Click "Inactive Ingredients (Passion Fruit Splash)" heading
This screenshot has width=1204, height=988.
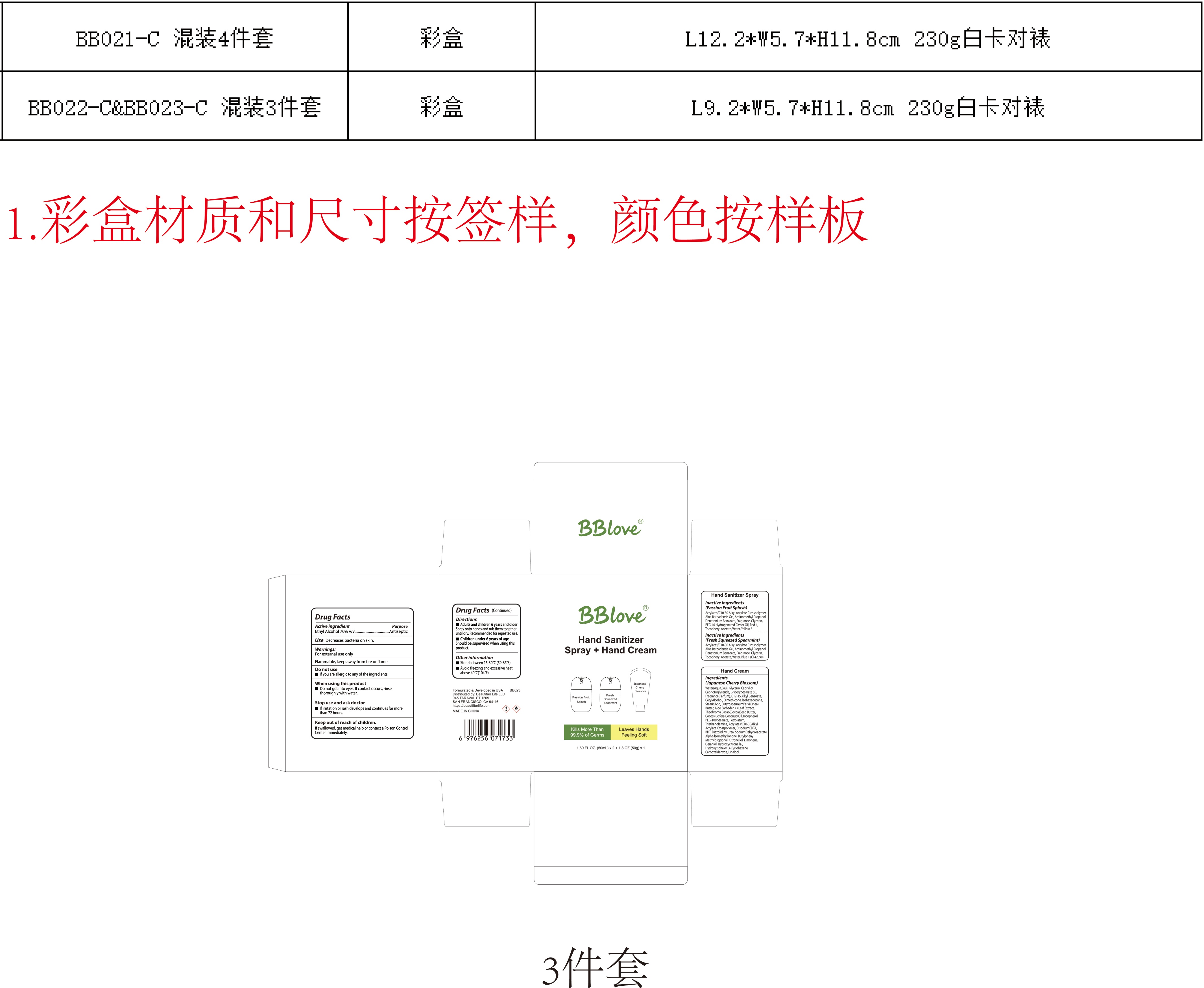point(726,605)
